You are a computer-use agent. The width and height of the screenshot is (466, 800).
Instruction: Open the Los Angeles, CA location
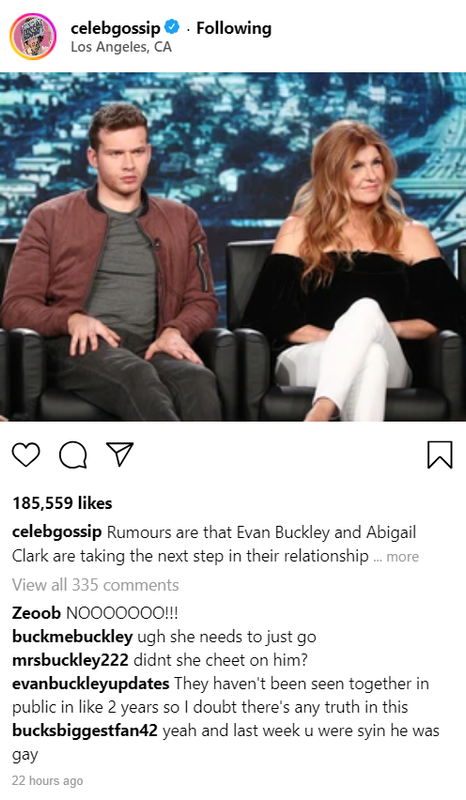click(x=121, y=47)
